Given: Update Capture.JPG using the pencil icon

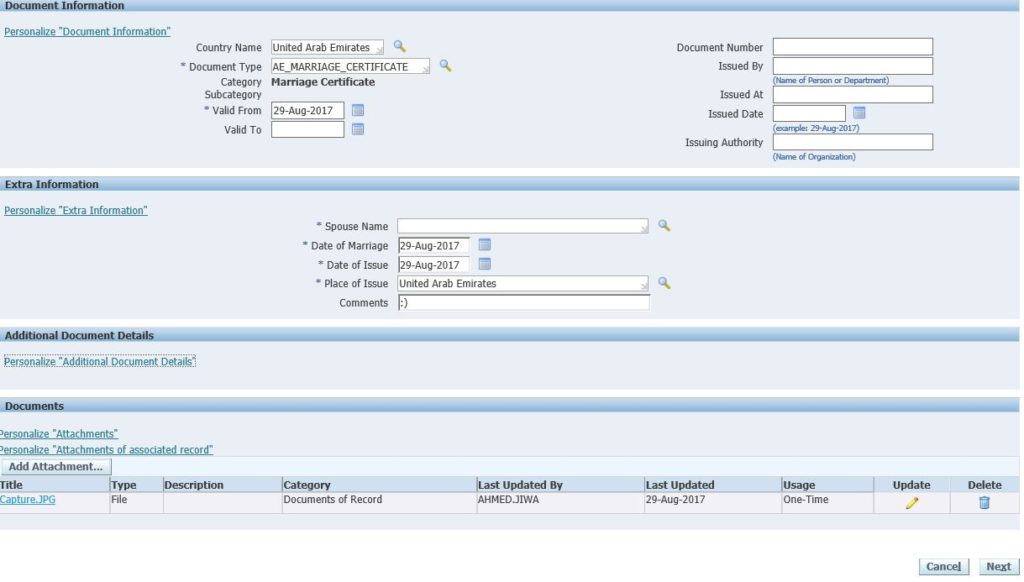Looking at the screenshot, I should point(909,500).
